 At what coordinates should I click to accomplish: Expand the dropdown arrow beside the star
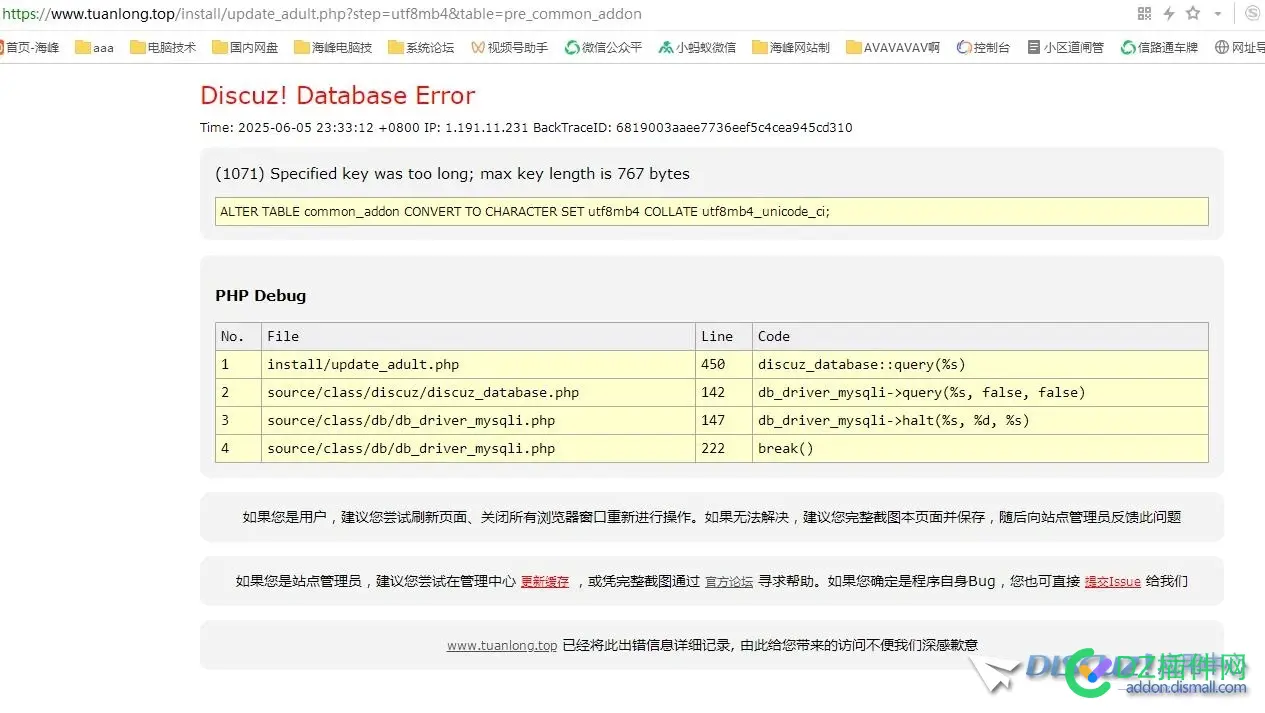[1217, 14]
